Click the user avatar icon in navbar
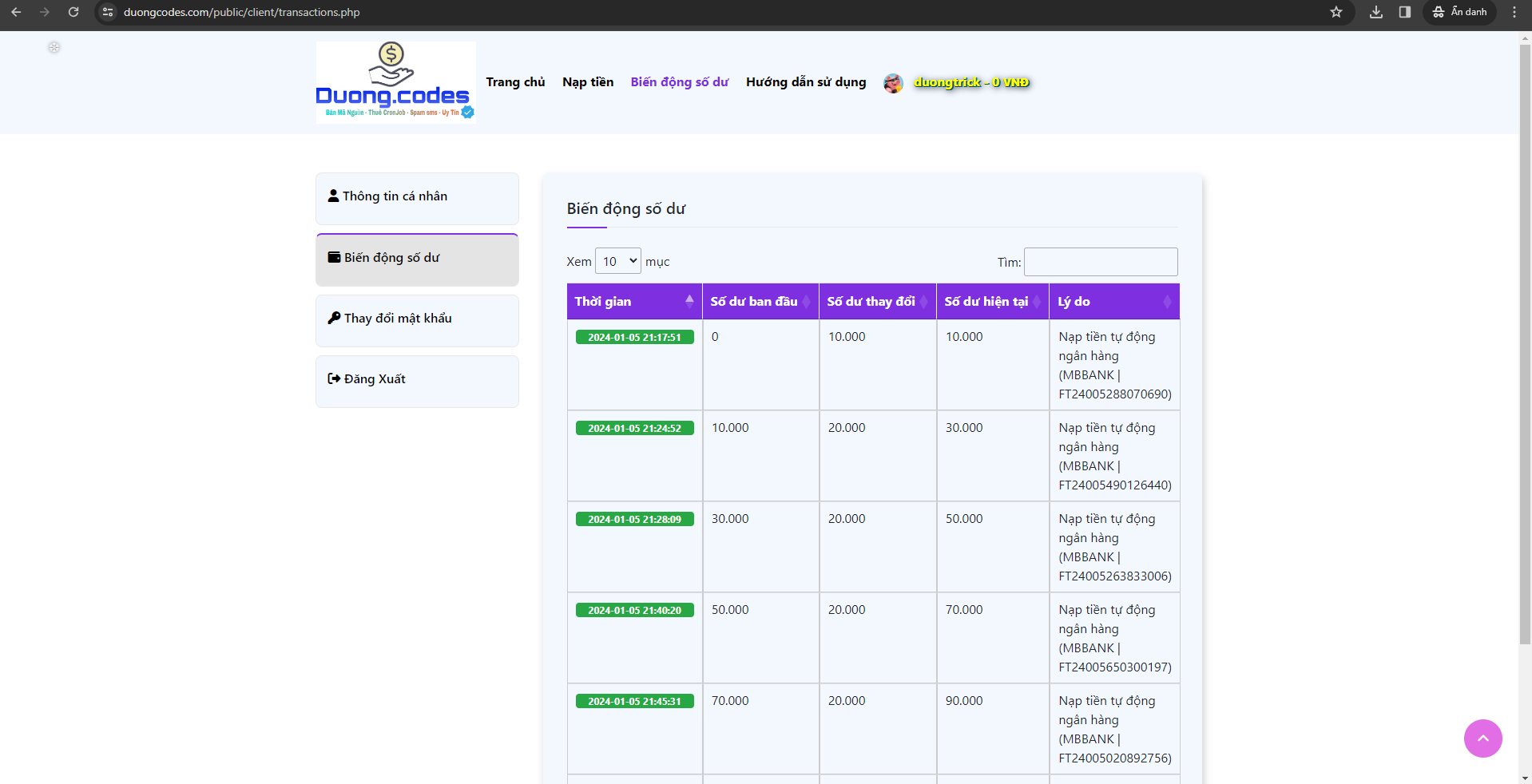The height and width of the screenshot is (784, 1532). [x=893, y=83]
